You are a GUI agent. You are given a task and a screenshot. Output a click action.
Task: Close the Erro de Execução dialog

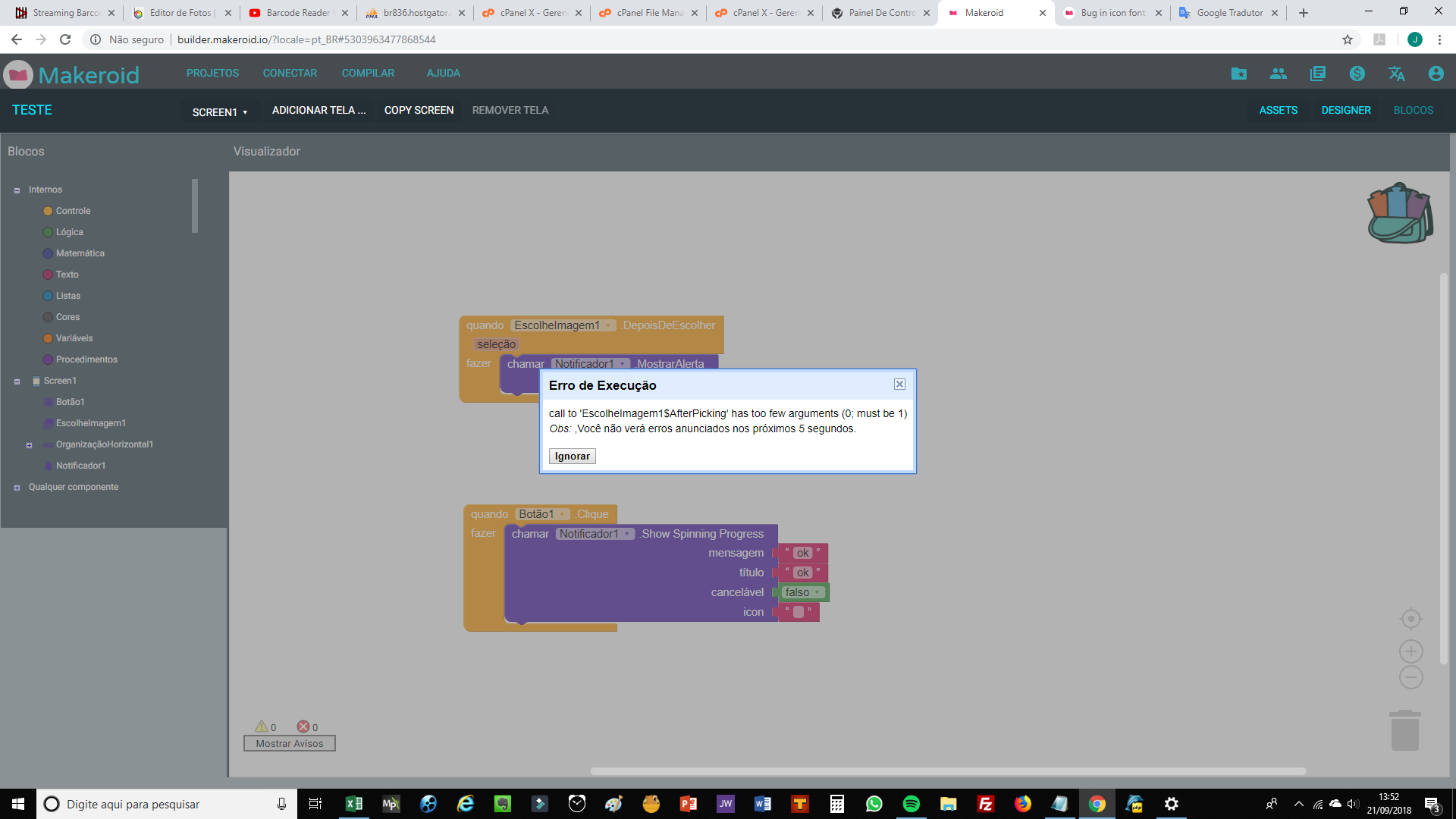click(x=899, y=384)
